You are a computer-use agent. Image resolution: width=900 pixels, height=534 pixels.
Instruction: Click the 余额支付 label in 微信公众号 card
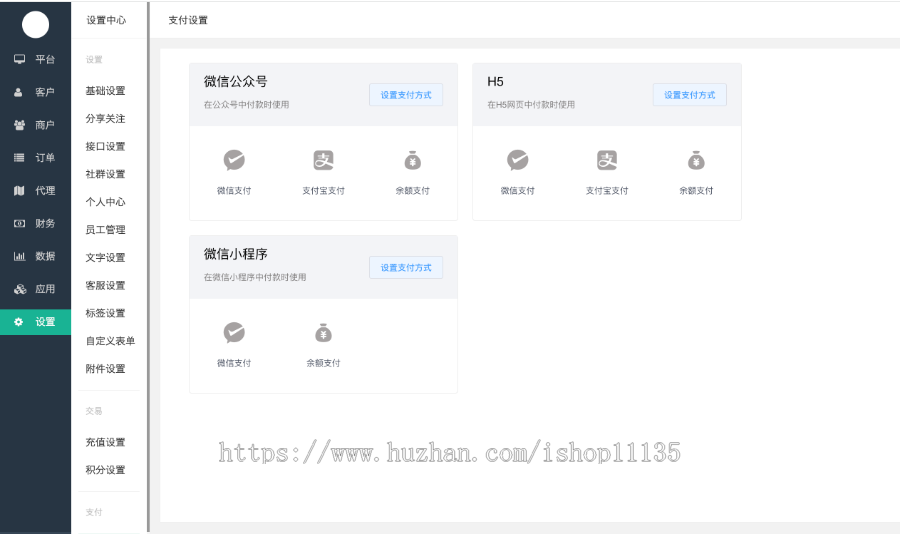[413, 191]
